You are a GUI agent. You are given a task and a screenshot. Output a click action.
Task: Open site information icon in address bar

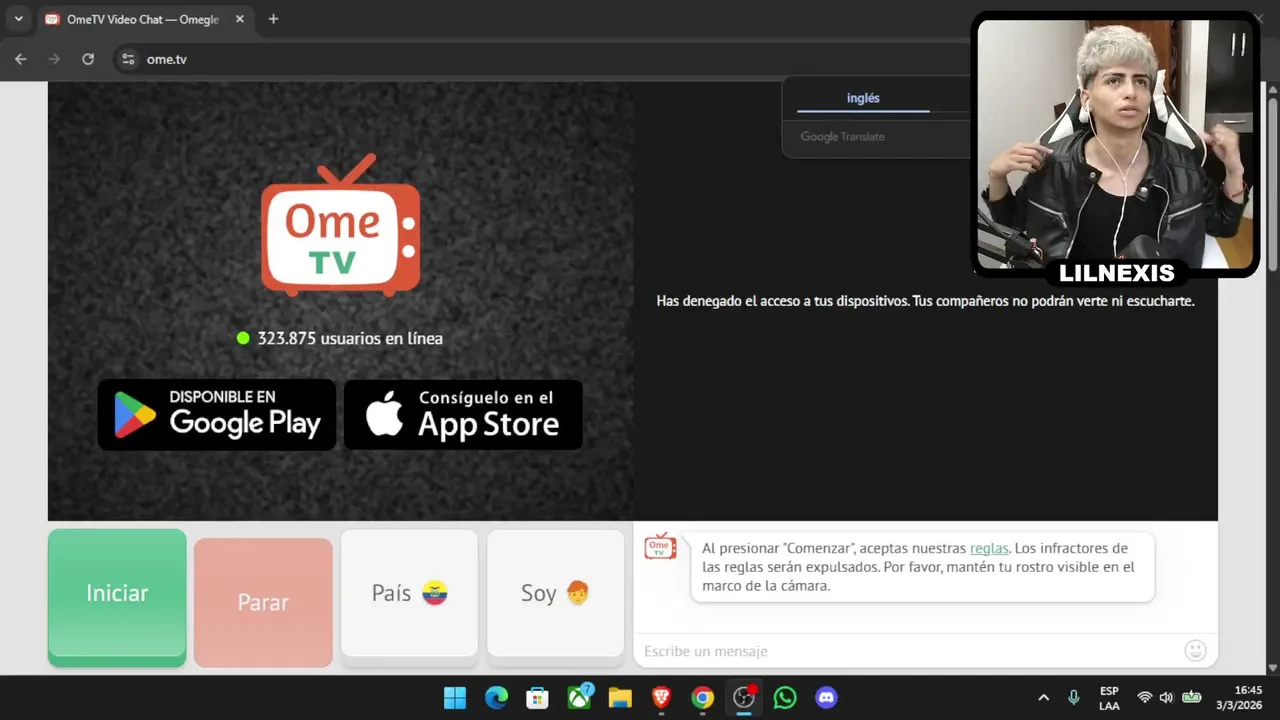(128, 59)
